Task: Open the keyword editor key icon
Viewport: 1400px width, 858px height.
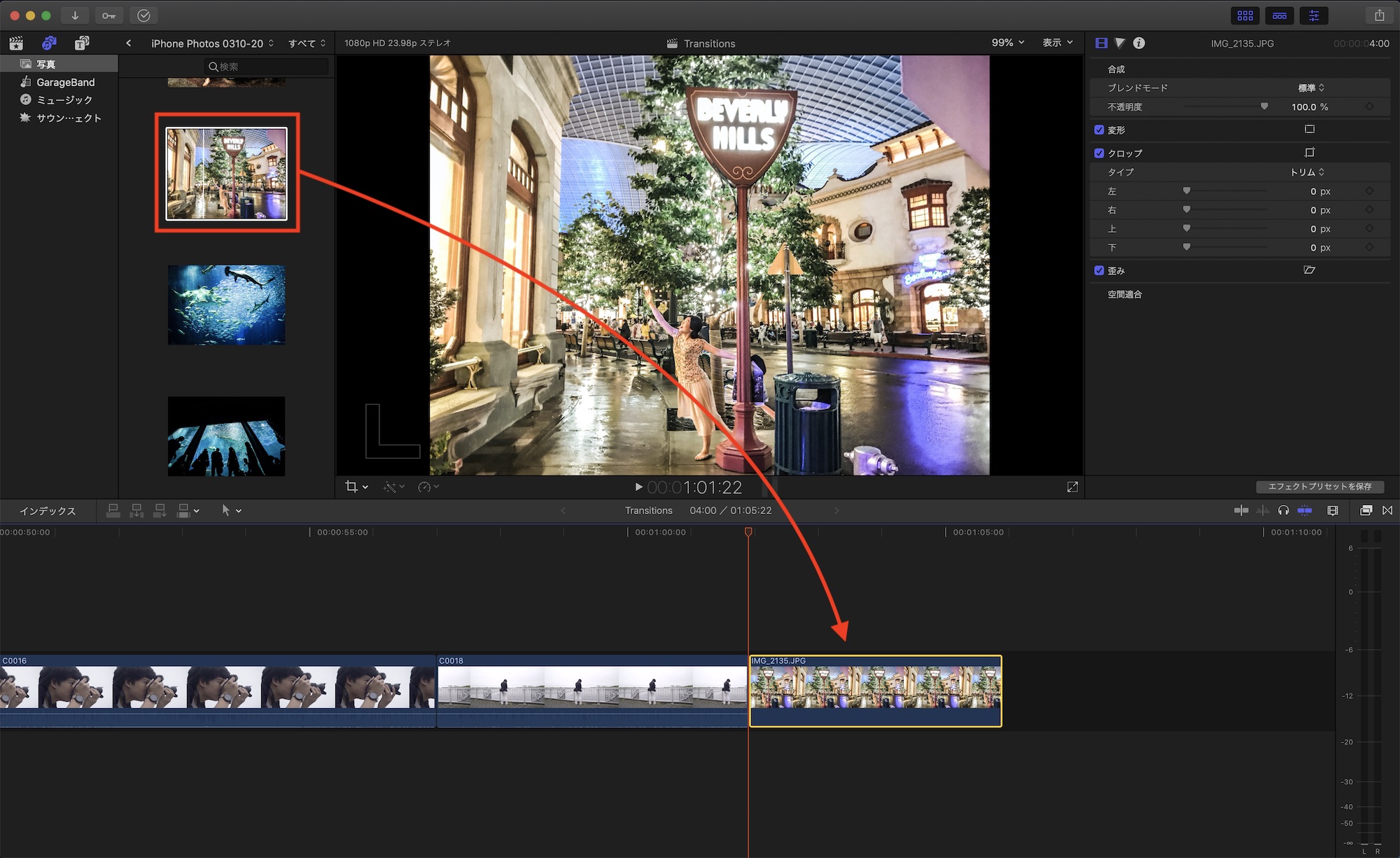Action: point(108,15)
